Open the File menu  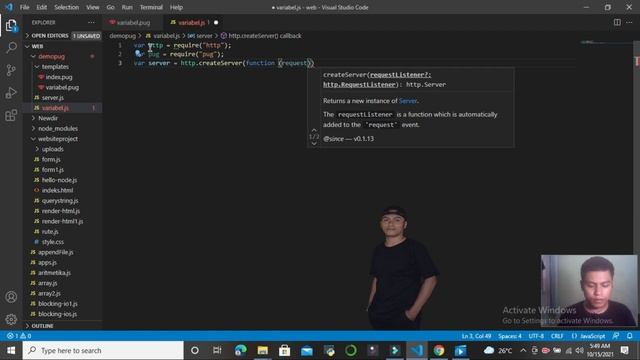click(24, 7)
